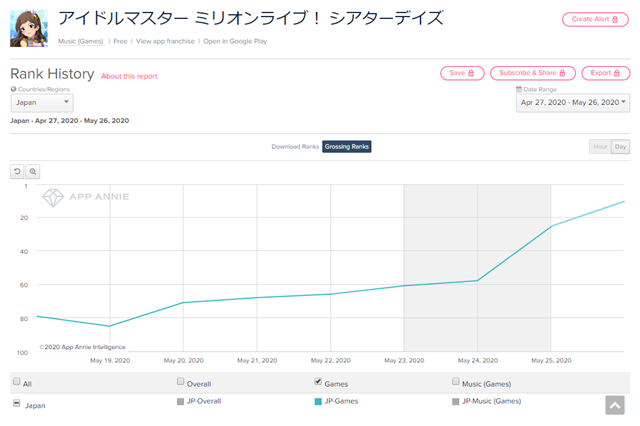Click the globe icon beside Countries/Regions
Viewport: 640px width, 426px height.
pos(13,89)
